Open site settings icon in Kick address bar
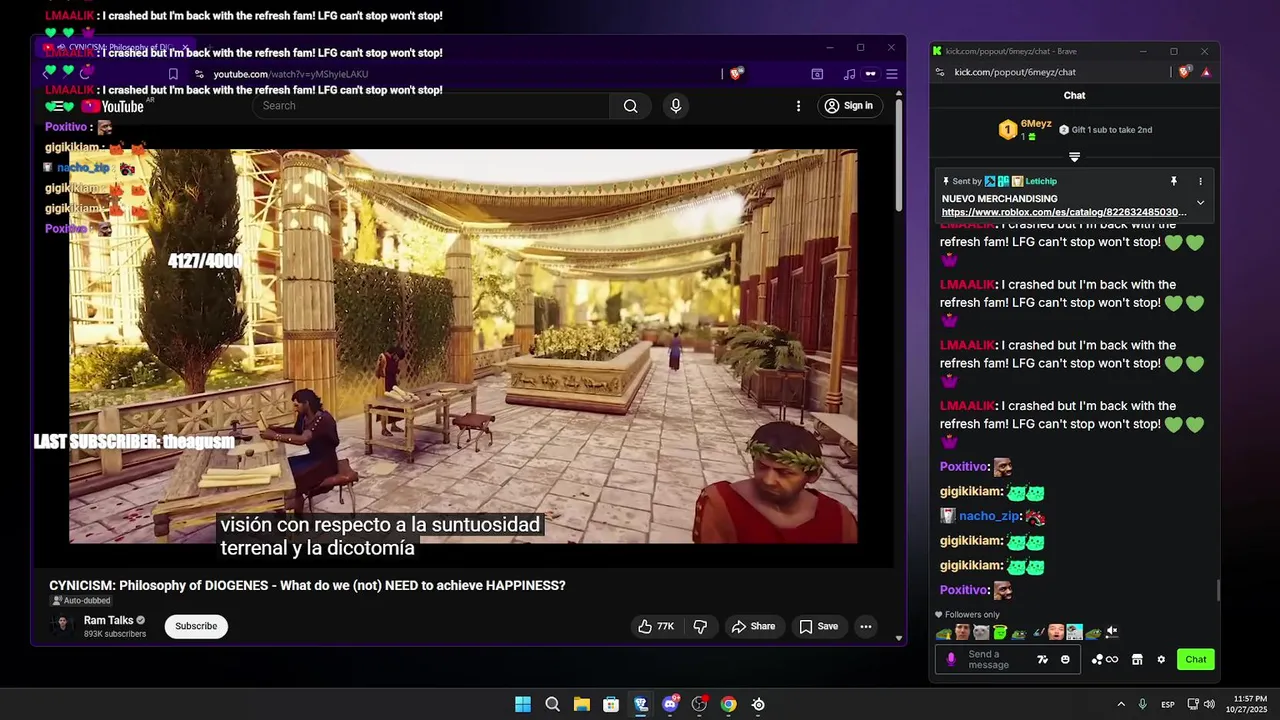The width and height of the screenshot is (1280, 720). coord(939,72)
